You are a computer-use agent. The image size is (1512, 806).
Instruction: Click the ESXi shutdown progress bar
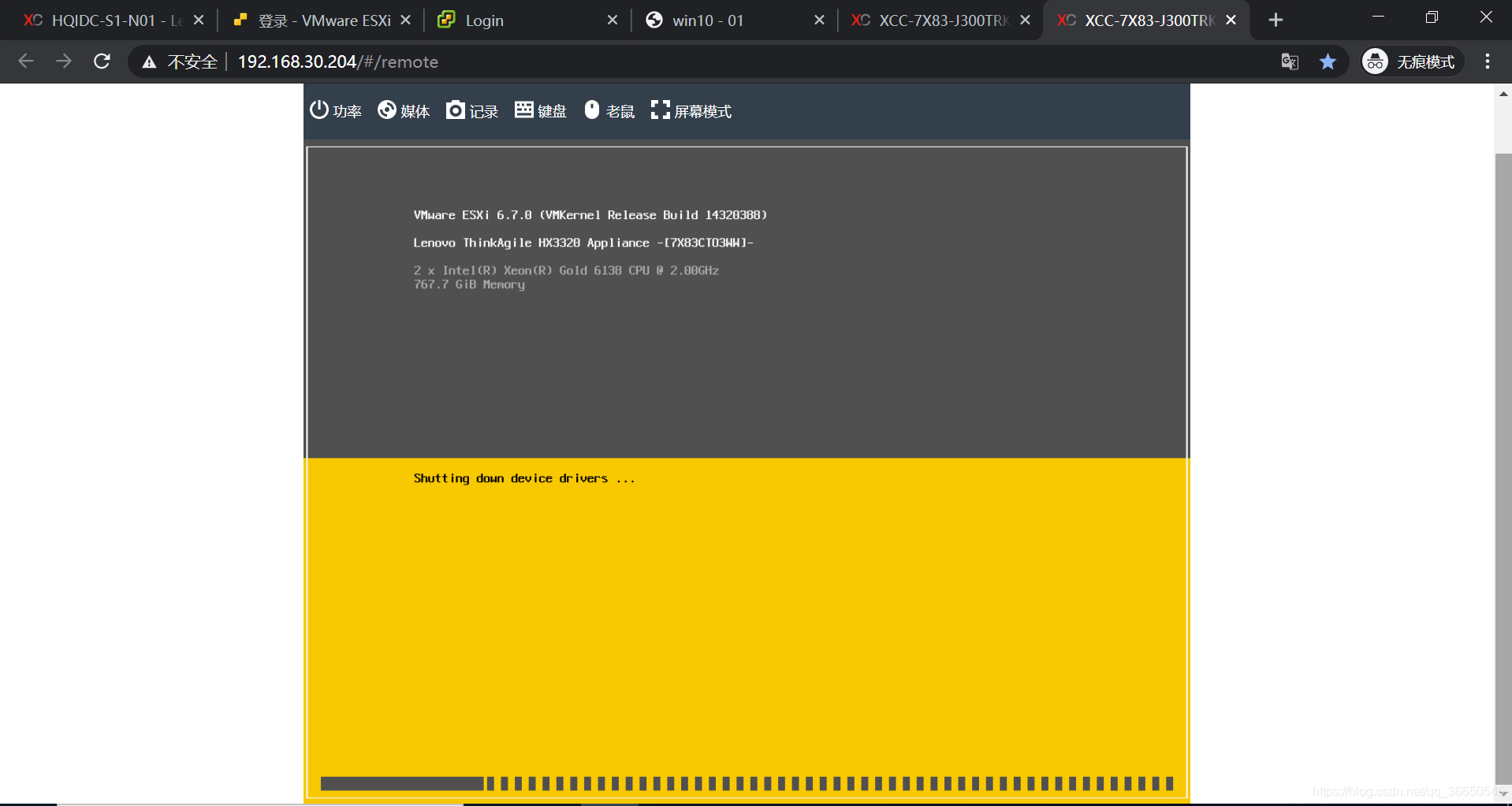pyautogui.click(x=747, y=783)
